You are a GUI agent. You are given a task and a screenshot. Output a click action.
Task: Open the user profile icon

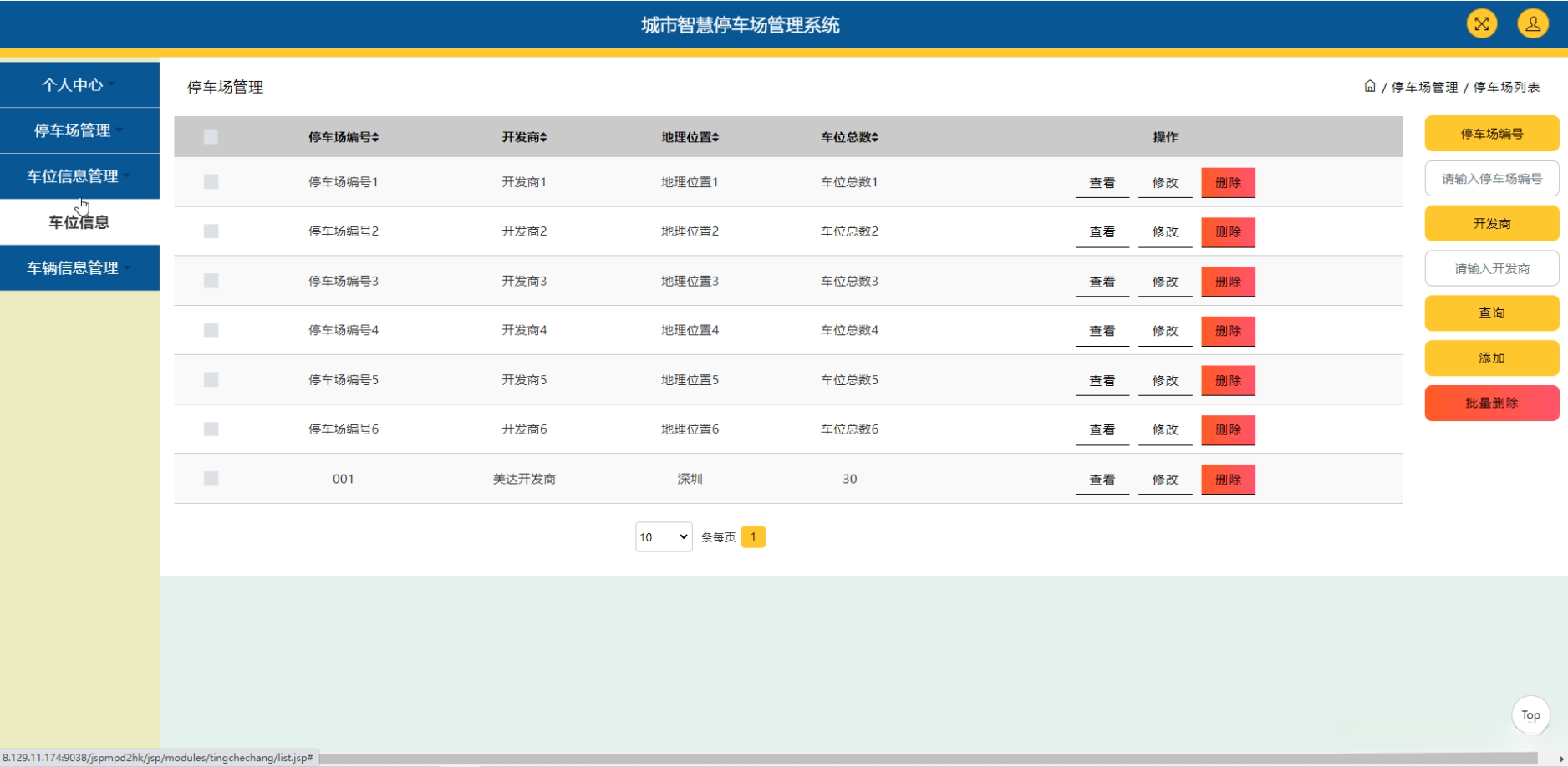click(x=1532, y=24)
